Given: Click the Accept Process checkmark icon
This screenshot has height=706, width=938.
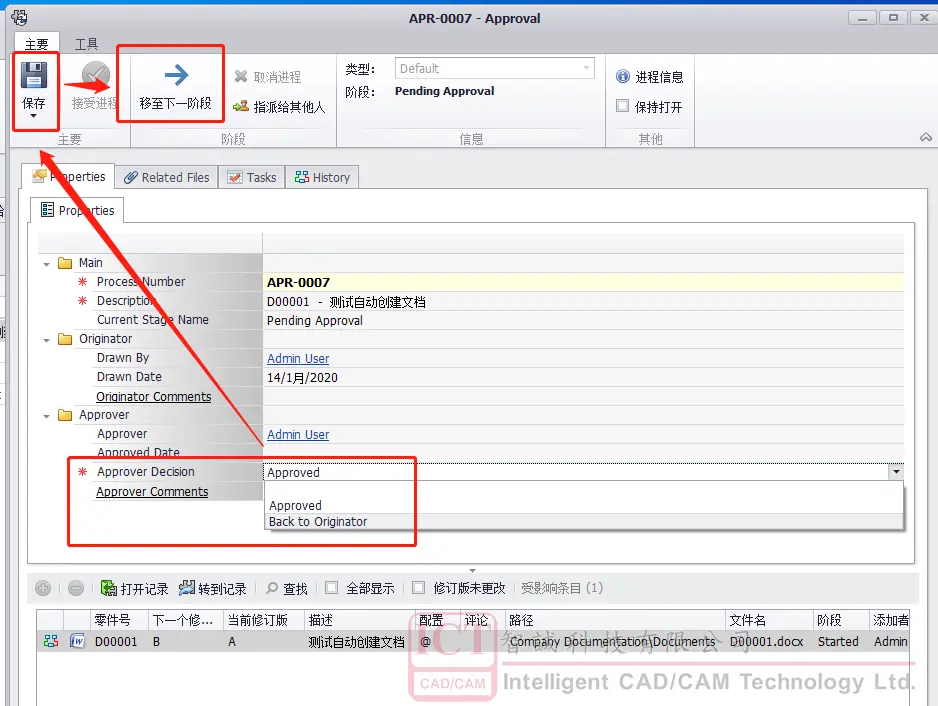Looking at the screenshot, I should (96, 75).
